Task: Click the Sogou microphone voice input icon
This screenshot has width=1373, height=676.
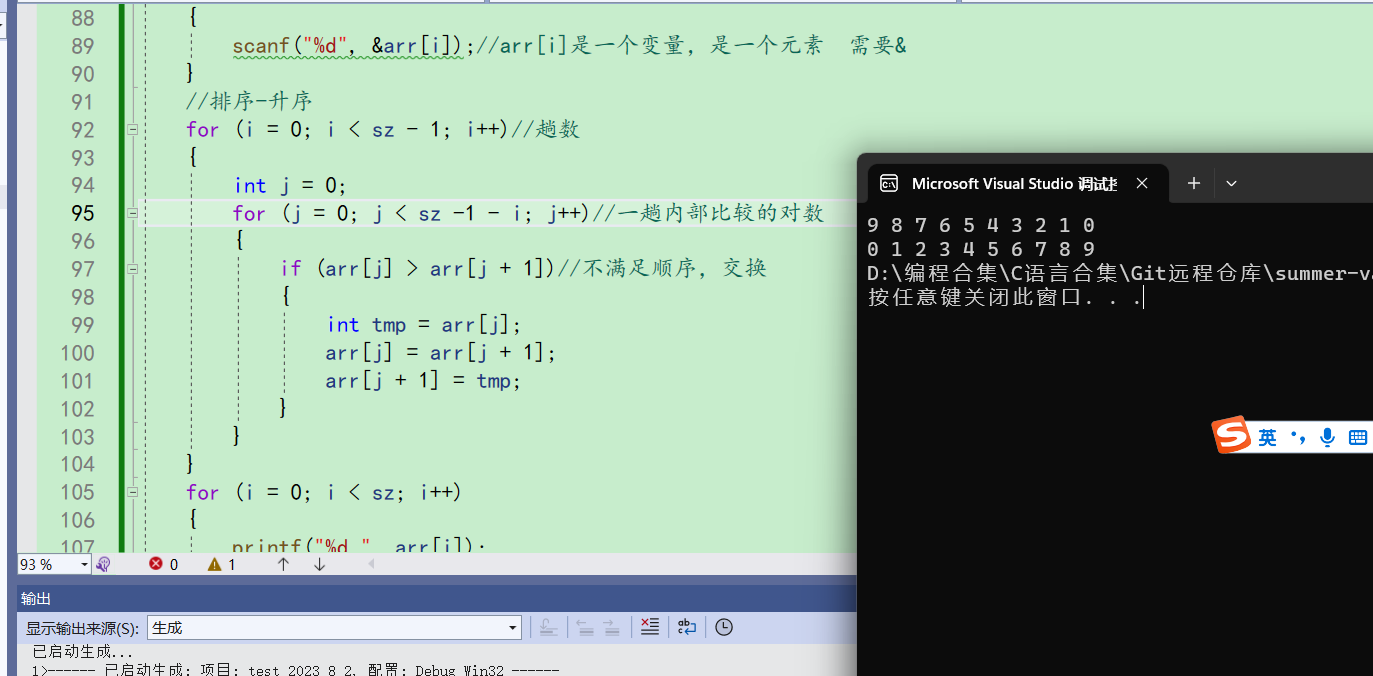Action: tap(1327, 437)
